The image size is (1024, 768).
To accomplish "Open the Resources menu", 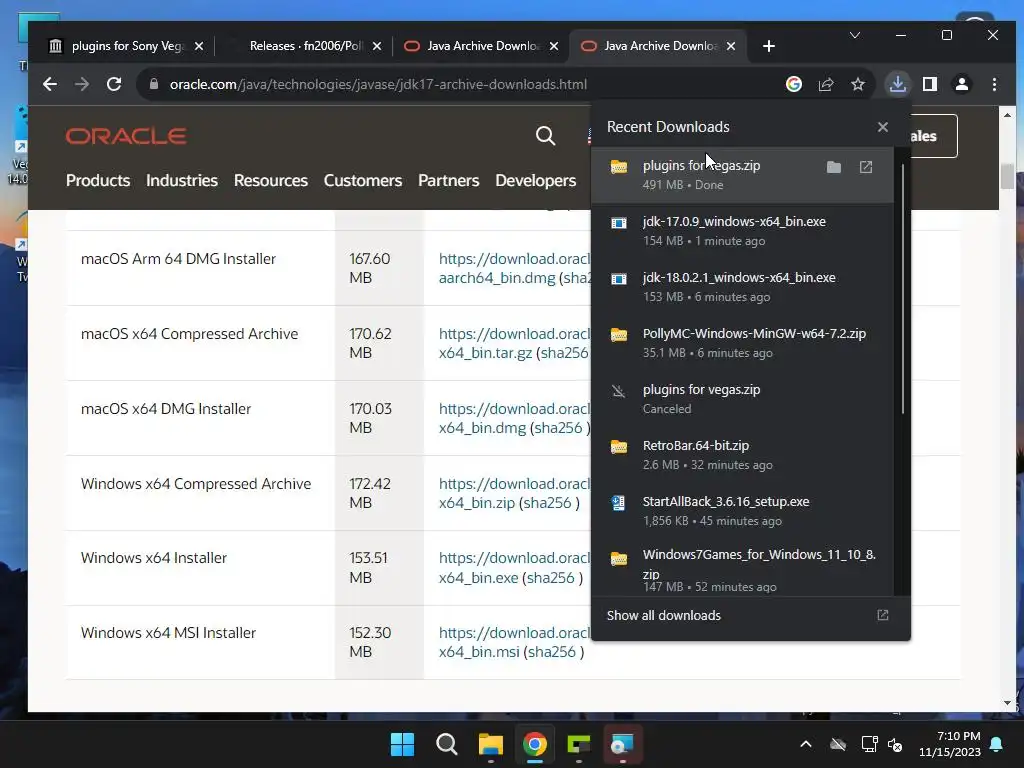I will [x=270, y=180].
